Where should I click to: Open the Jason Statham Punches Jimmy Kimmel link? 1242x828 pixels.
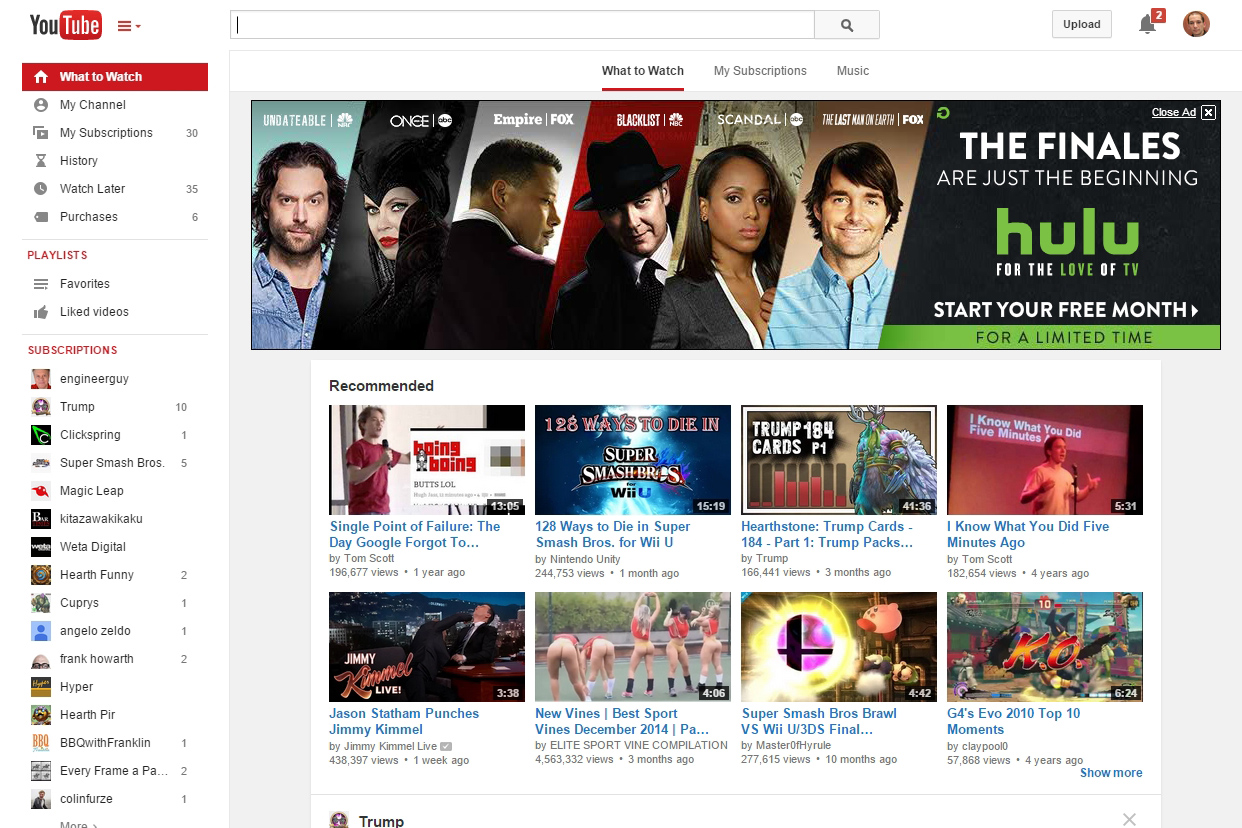tap(404, 721)
